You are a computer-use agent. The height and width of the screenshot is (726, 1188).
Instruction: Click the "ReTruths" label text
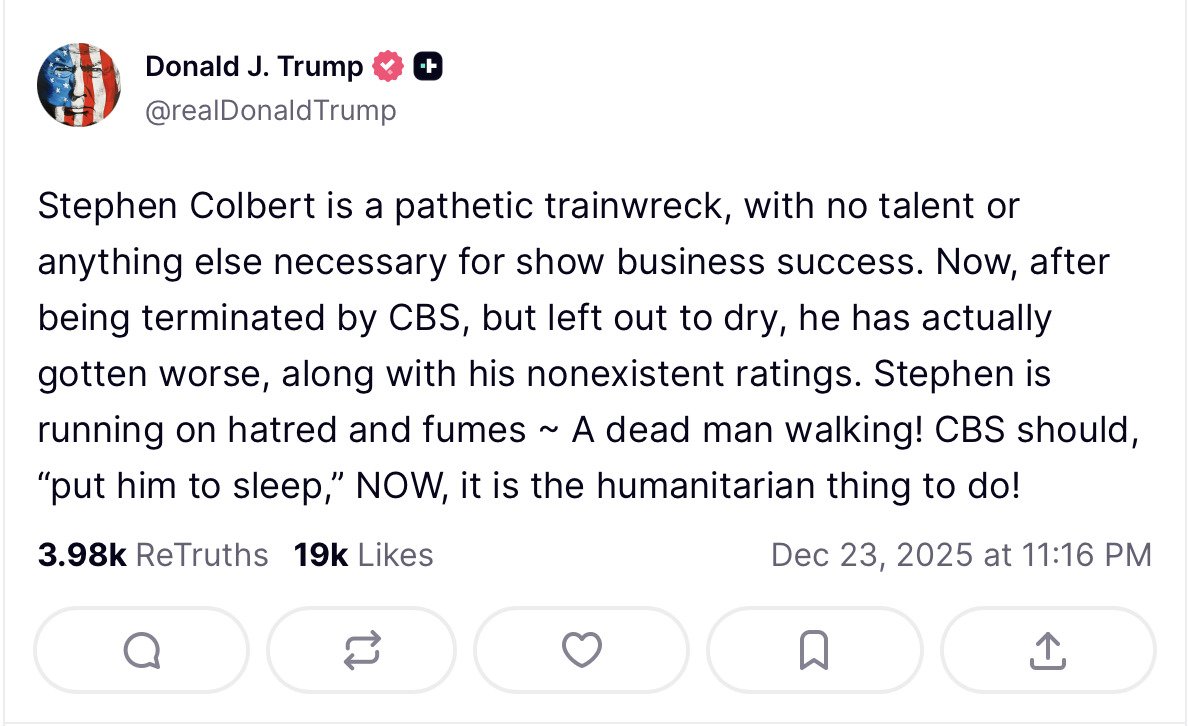tap(201, 555)
